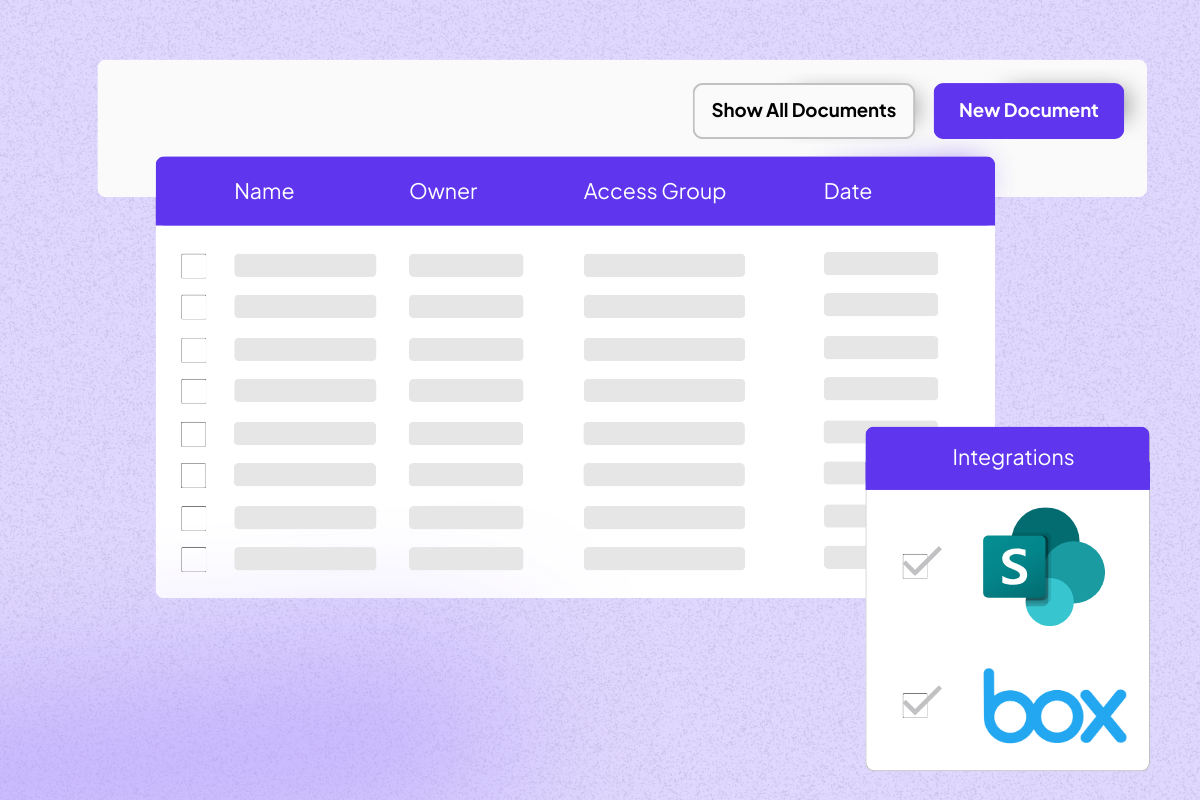Click the first row's Owner entry
The width and height of the screenshot is (1200, 800).
point(465,265)
